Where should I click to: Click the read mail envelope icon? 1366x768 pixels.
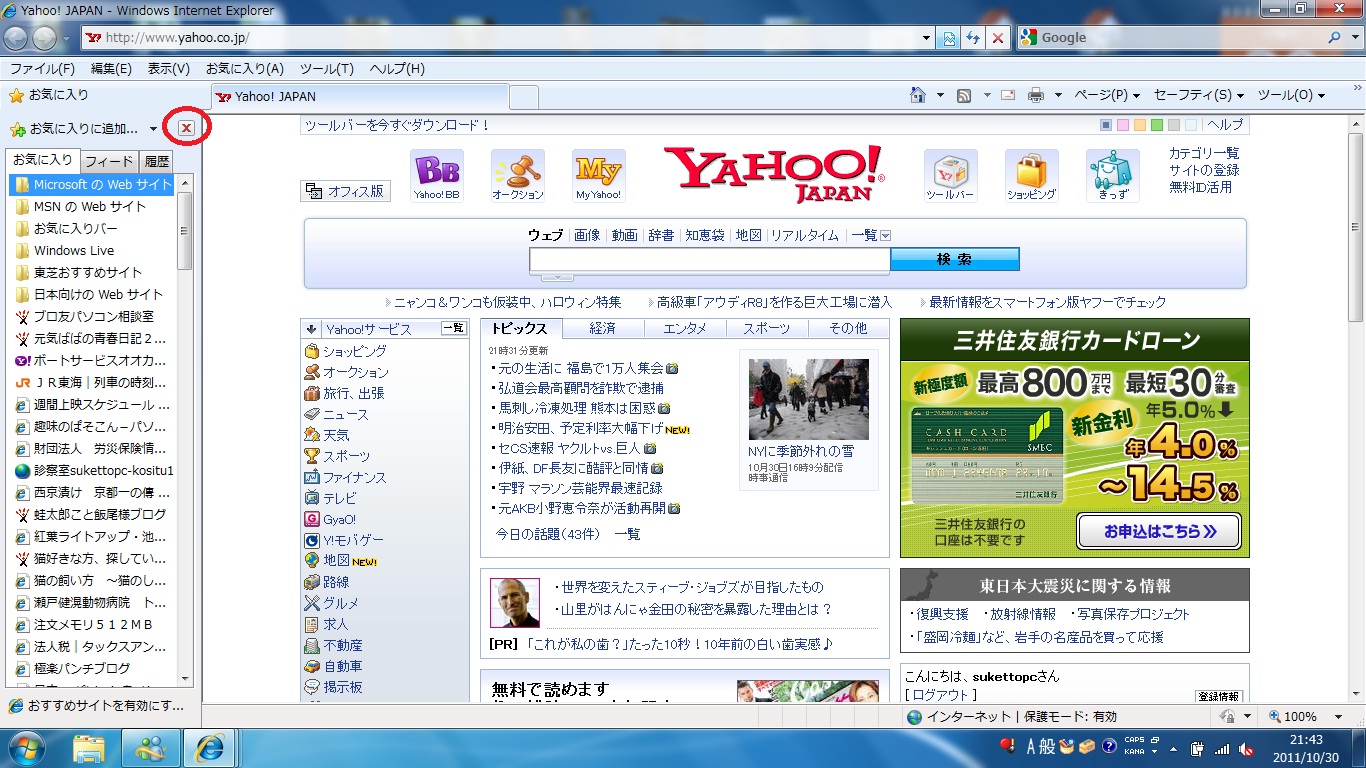click(x=1008, y=95)
